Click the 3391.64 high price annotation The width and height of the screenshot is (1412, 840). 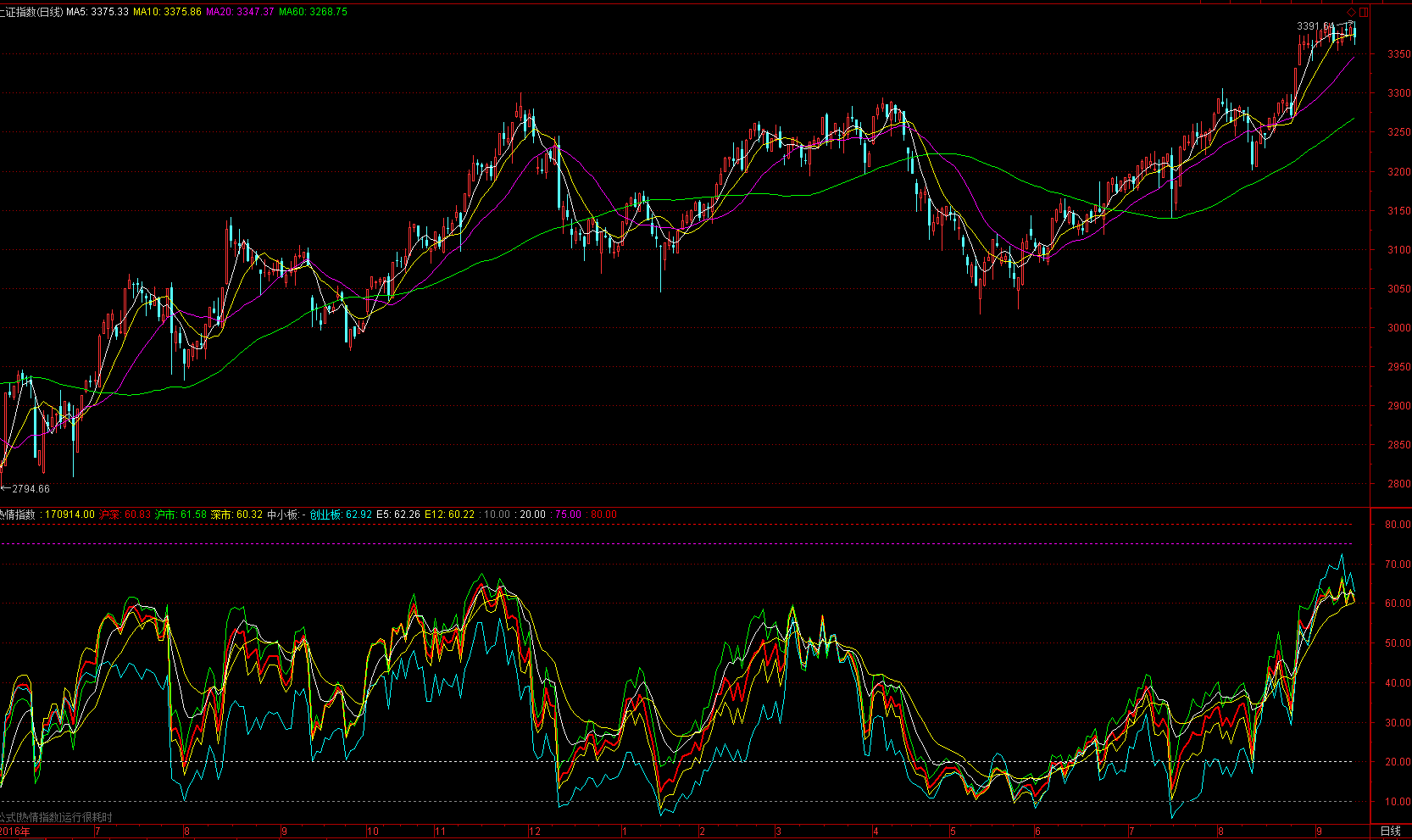point(1315,26)
